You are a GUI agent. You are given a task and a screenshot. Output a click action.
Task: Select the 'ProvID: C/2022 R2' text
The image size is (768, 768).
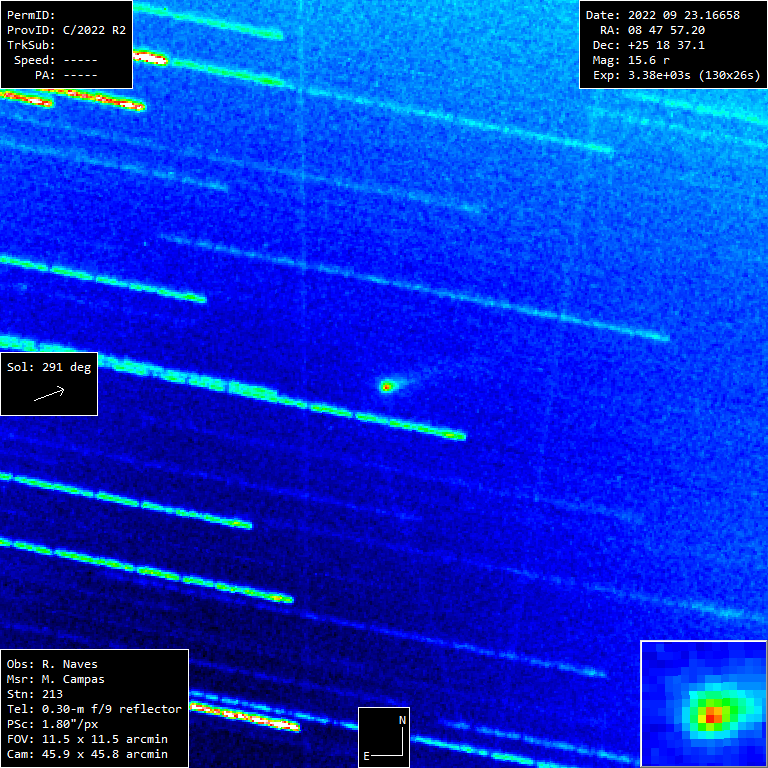click(x=66, y=30)
